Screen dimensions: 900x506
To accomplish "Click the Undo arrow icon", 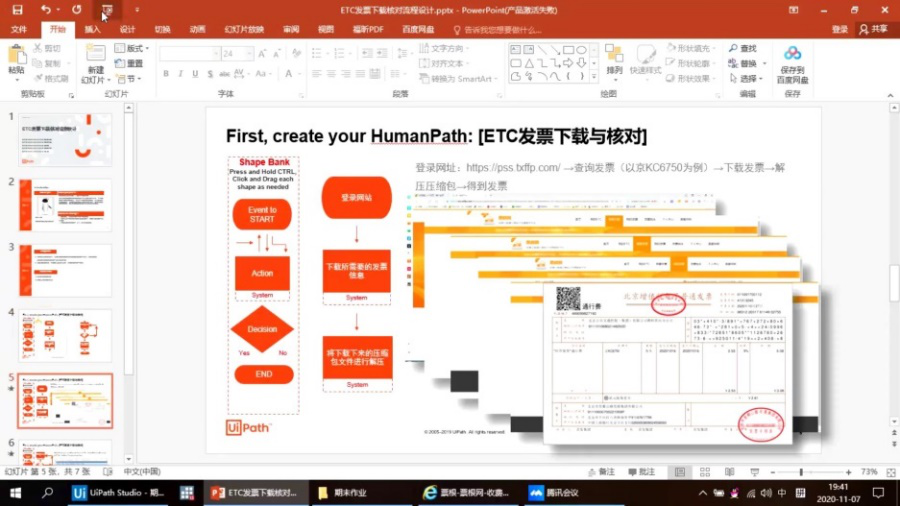I will (x=46, y=9).
